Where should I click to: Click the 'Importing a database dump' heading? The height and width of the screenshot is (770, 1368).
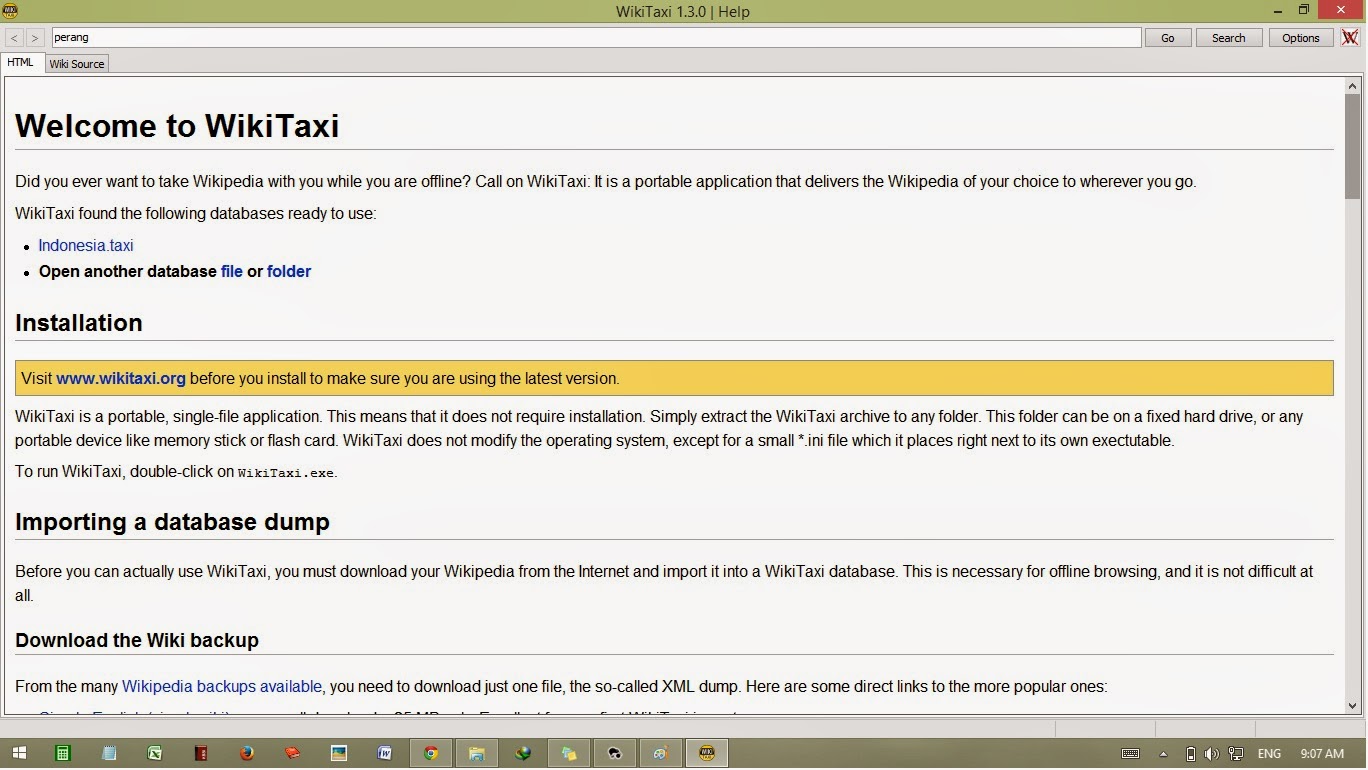[x=172, y=522]
